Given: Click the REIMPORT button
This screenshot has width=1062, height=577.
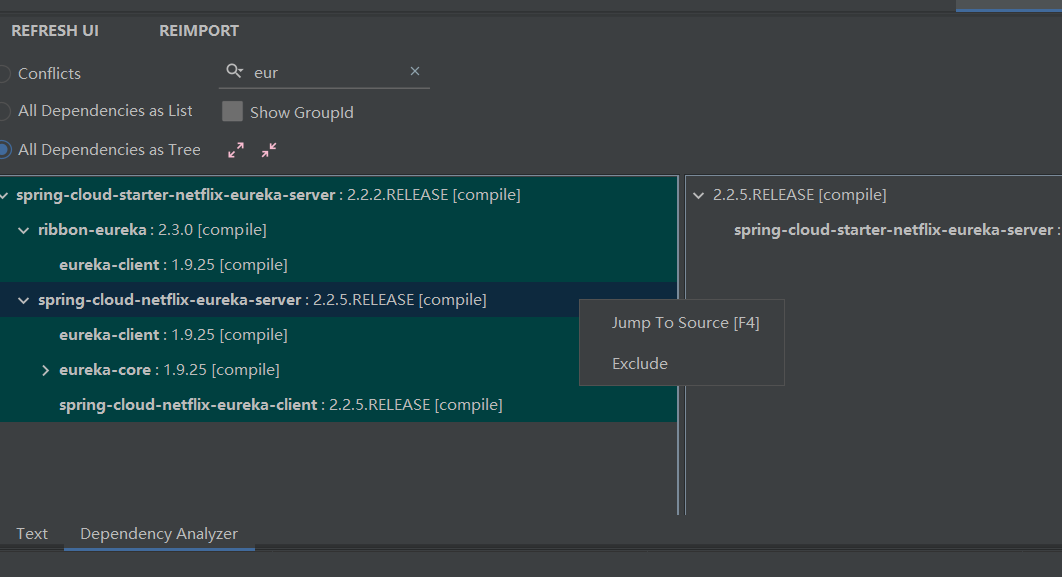Looking at the screenshot, I should [x=198, y=31].
